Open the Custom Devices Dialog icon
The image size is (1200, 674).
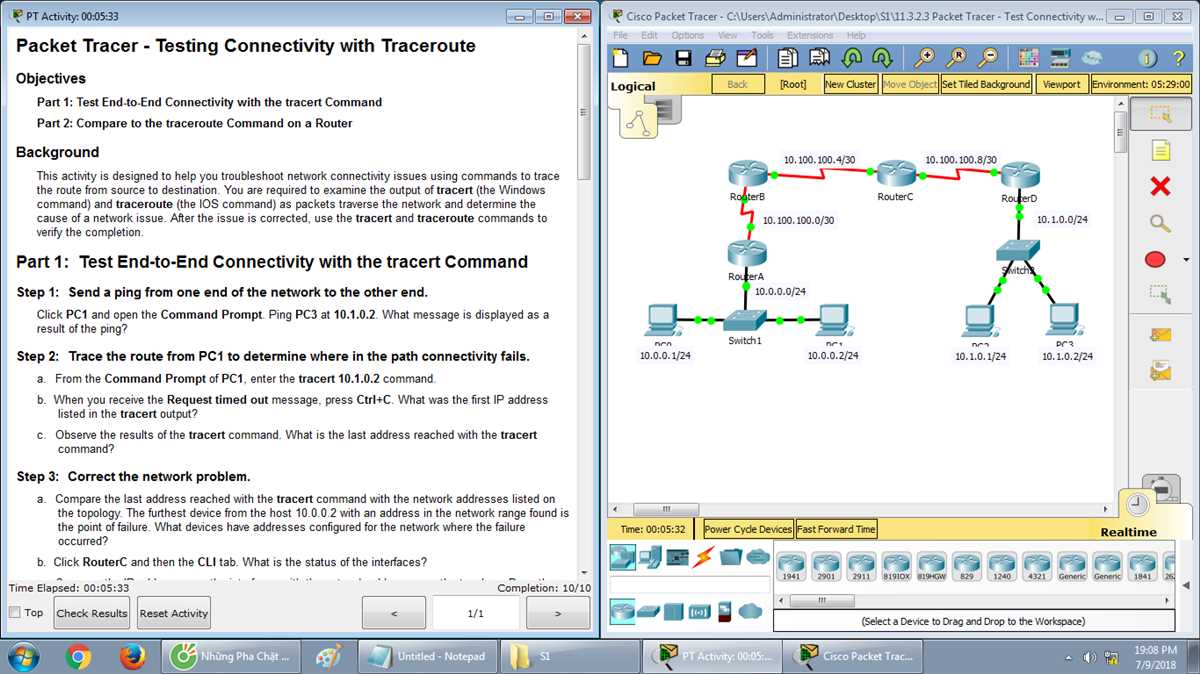(1060, 58)
